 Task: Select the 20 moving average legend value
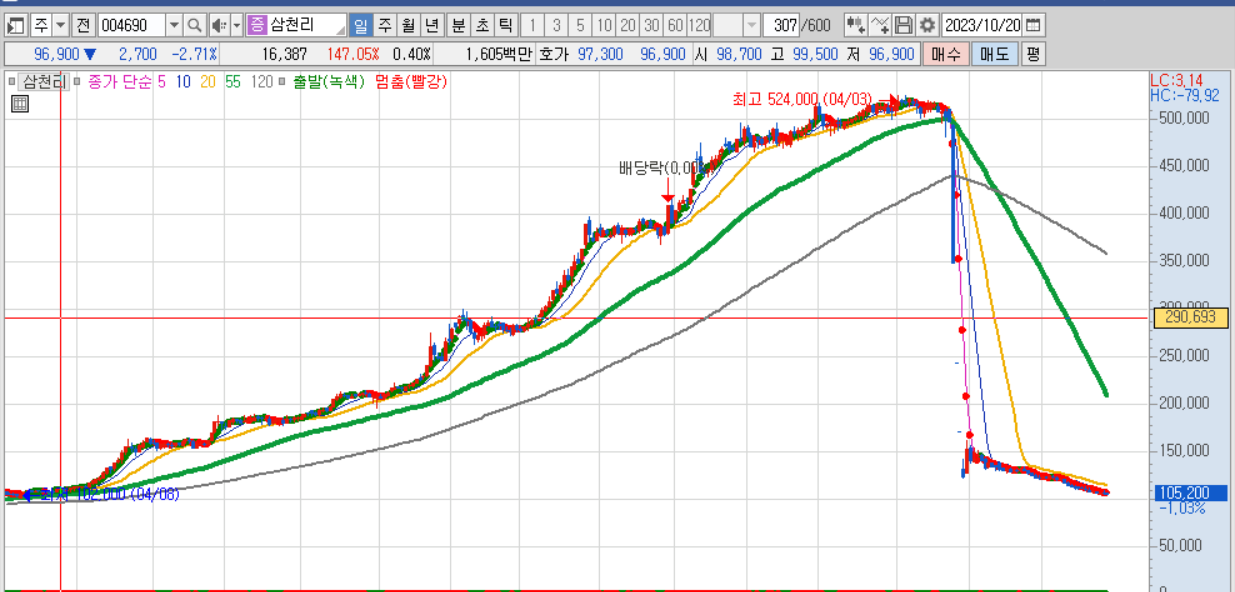208,82
